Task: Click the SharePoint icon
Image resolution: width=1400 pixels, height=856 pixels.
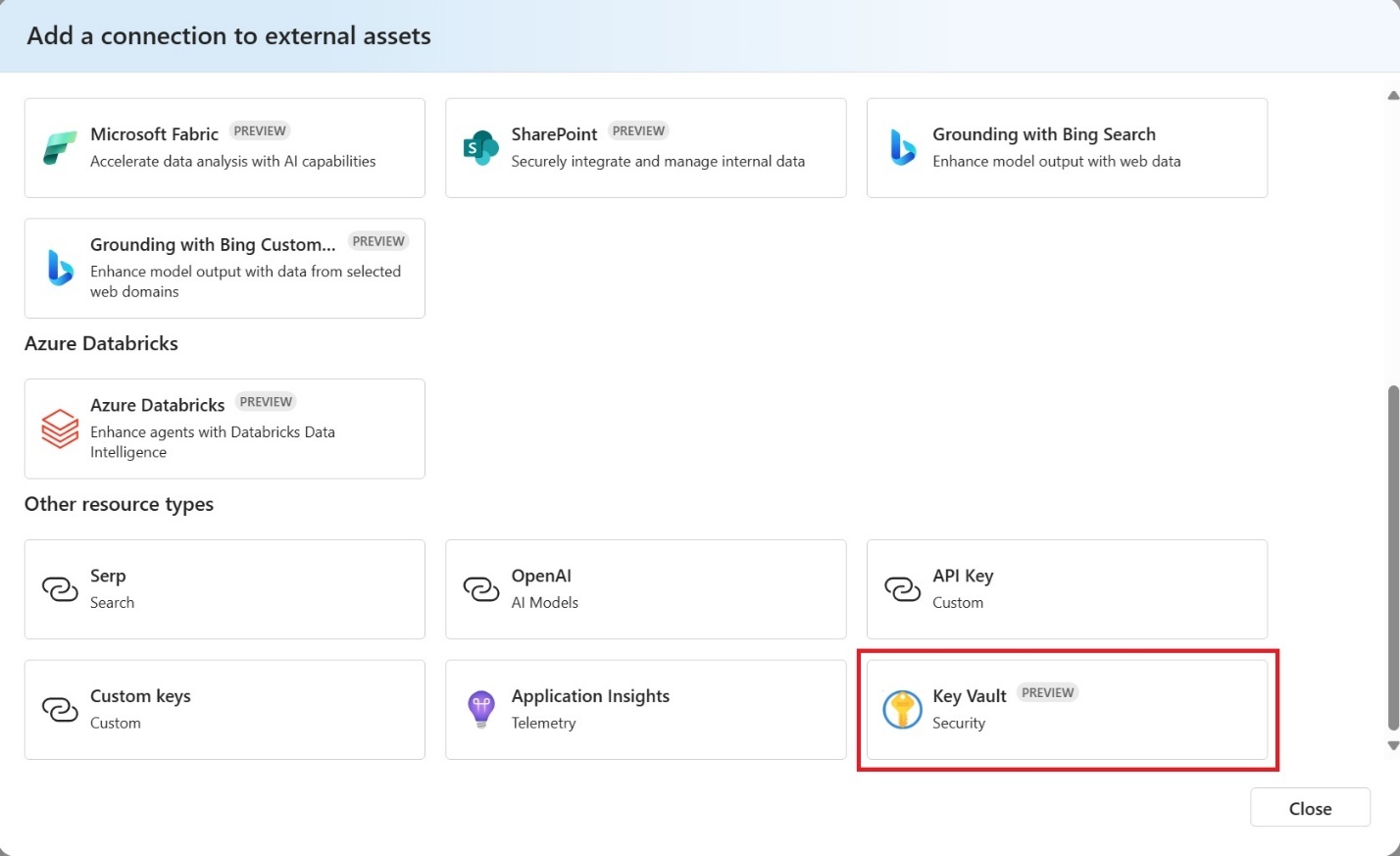Action: [x=479, y=147]
